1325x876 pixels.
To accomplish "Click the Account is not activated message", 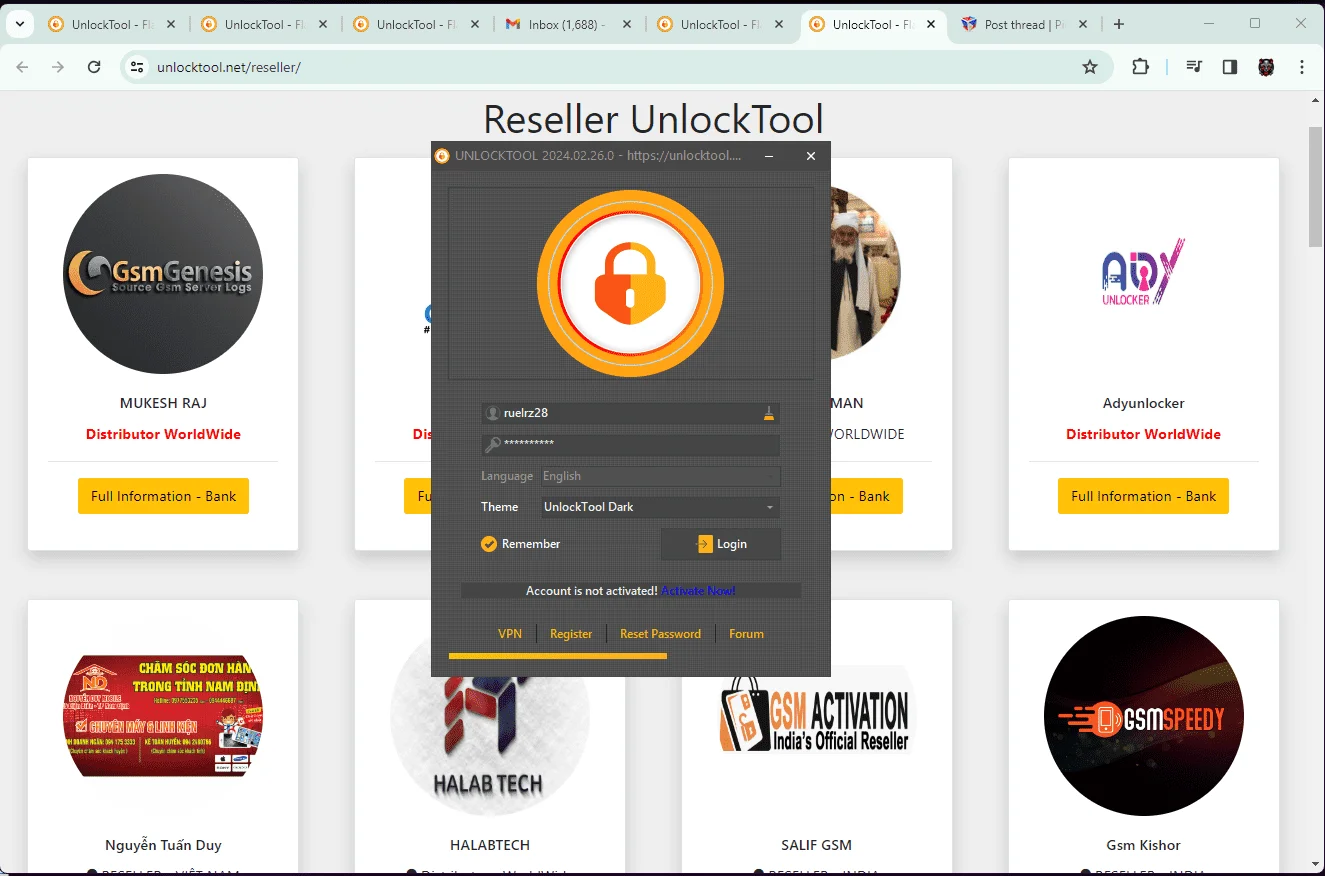I will click(x=591, y=591).
